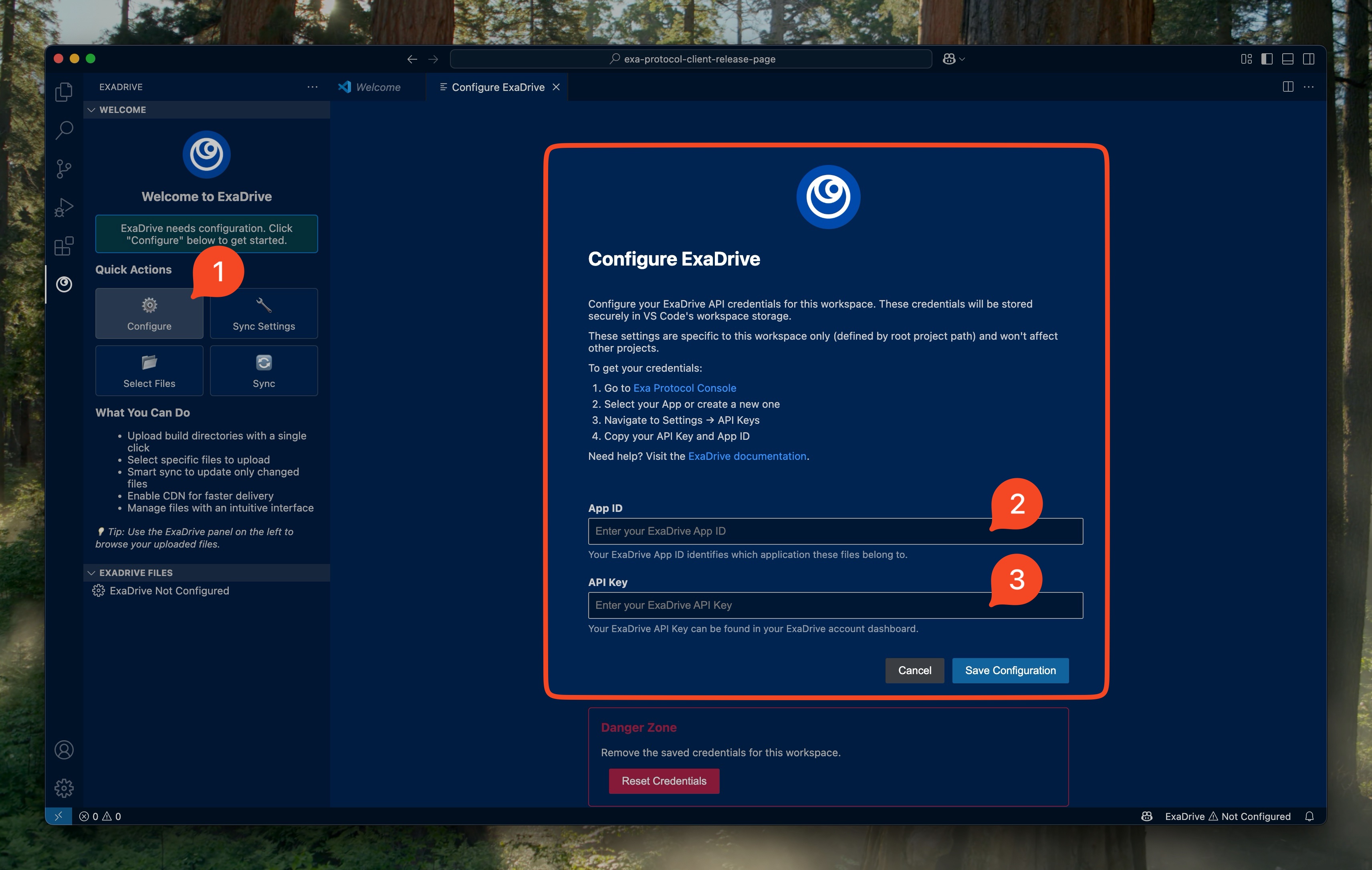Open the Accounts icon in activity bar

[64, 750]
